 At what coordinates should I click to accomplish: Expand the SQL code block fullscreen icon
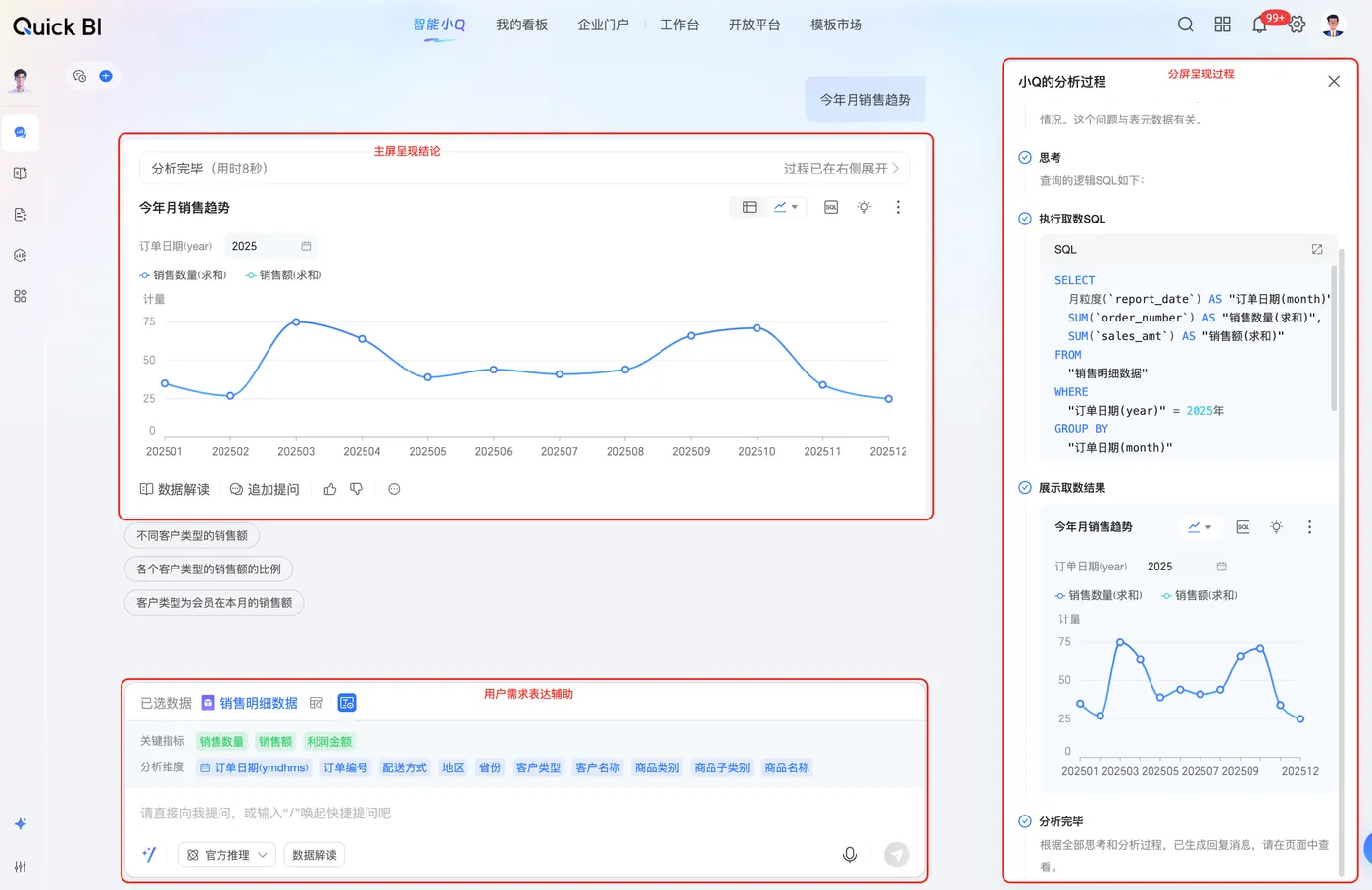point(1317,249)
